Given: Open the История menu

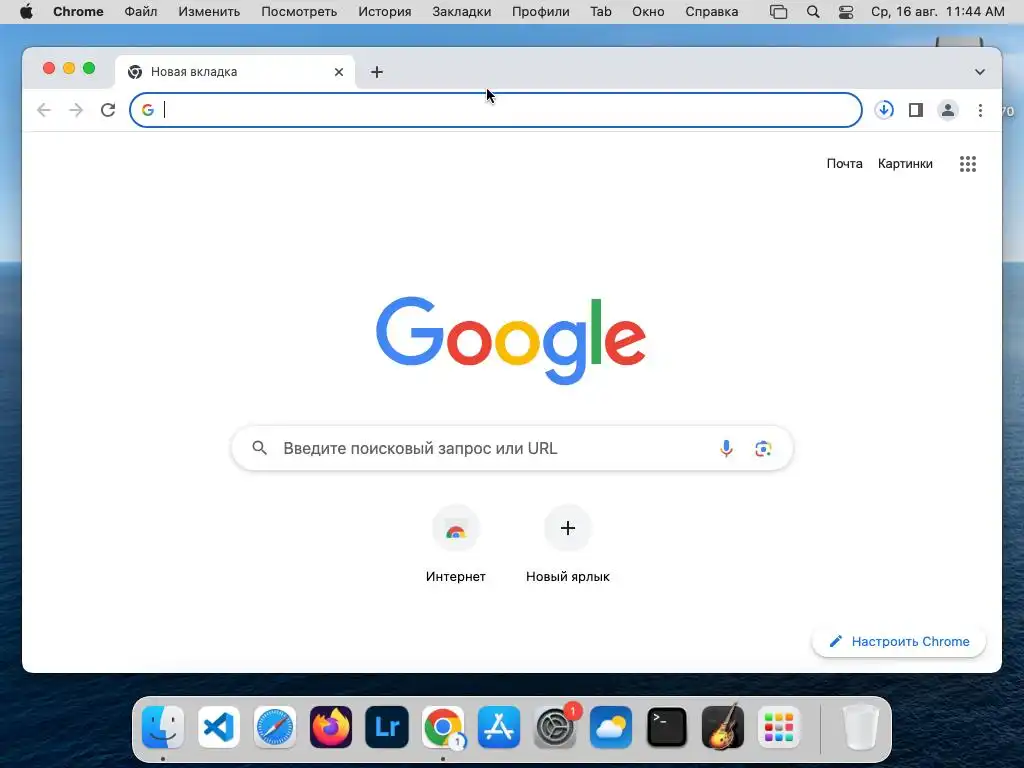Looking at the screenshot, I should (x=385, y=12).
